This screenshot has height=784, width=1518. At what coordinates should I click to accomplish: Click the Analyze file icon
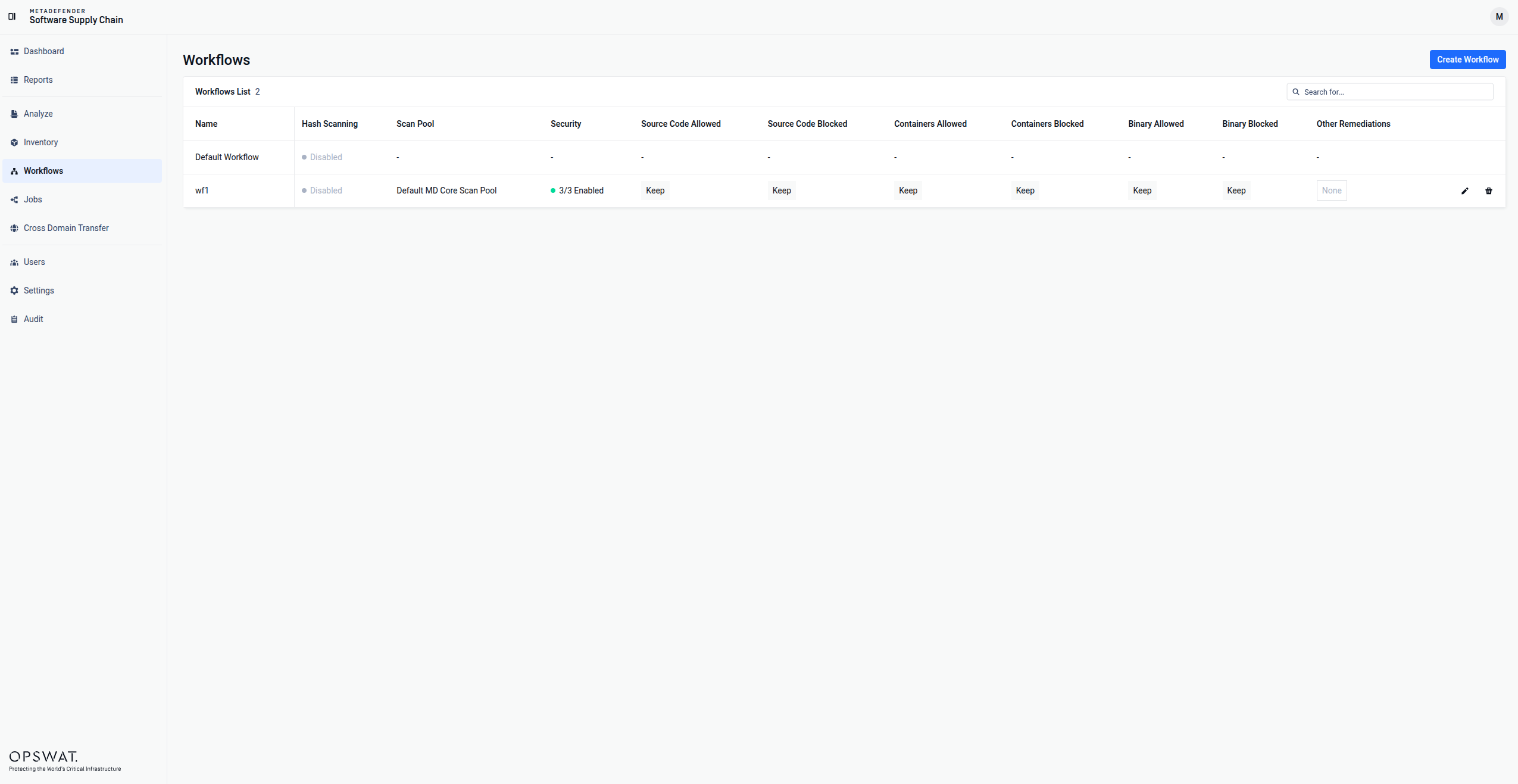(14, 114)
